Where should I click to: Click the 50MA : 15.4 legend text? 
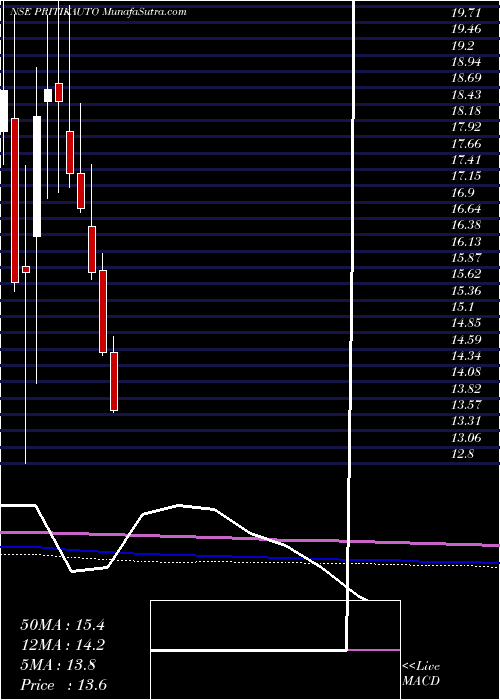point(62,625)
